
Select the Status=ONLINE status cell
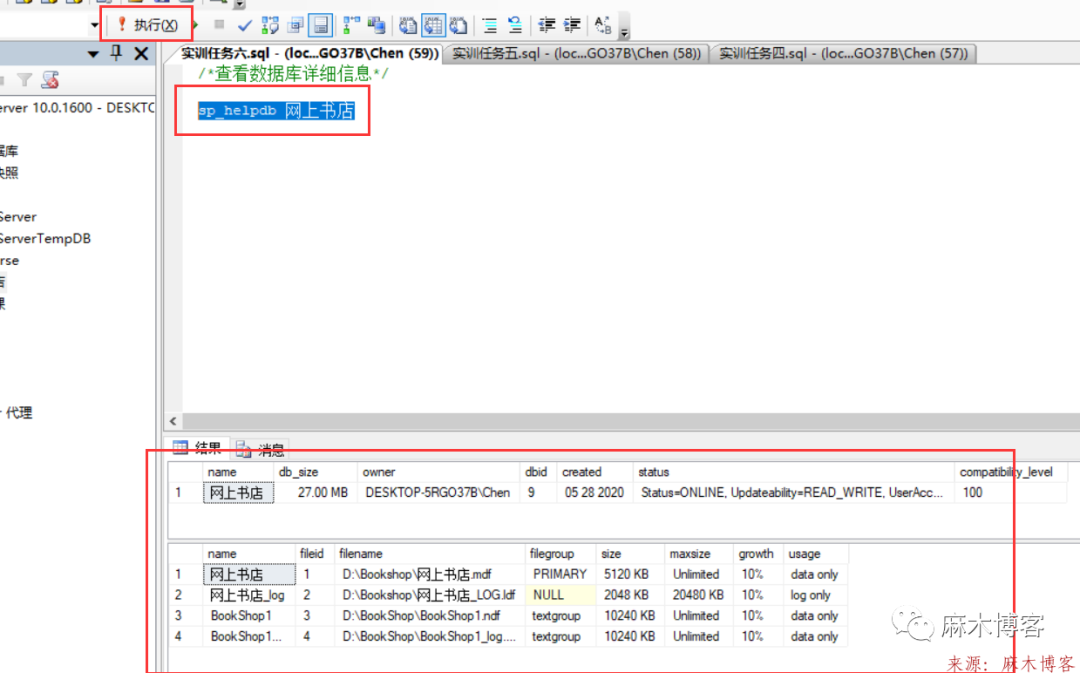[x=793, y=493]
